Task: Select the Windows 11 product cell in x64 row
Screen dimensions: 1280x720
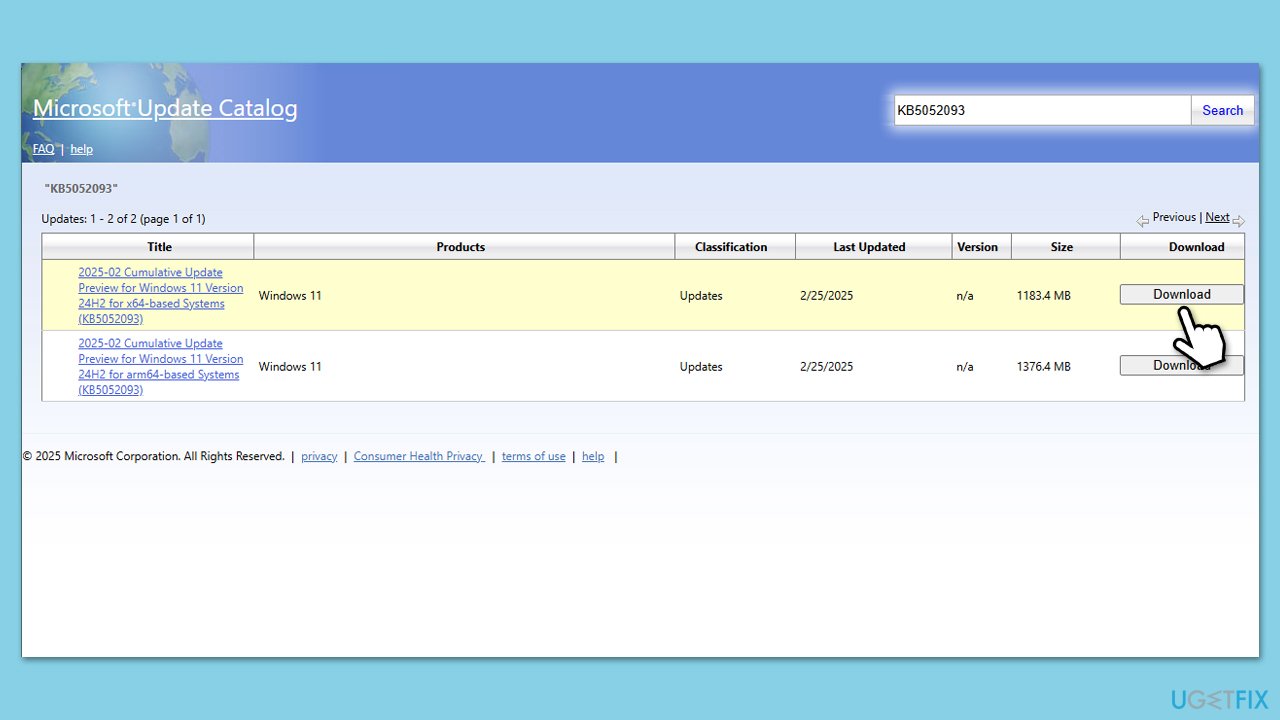Action: pyautogui.click(x=290, y=296)
